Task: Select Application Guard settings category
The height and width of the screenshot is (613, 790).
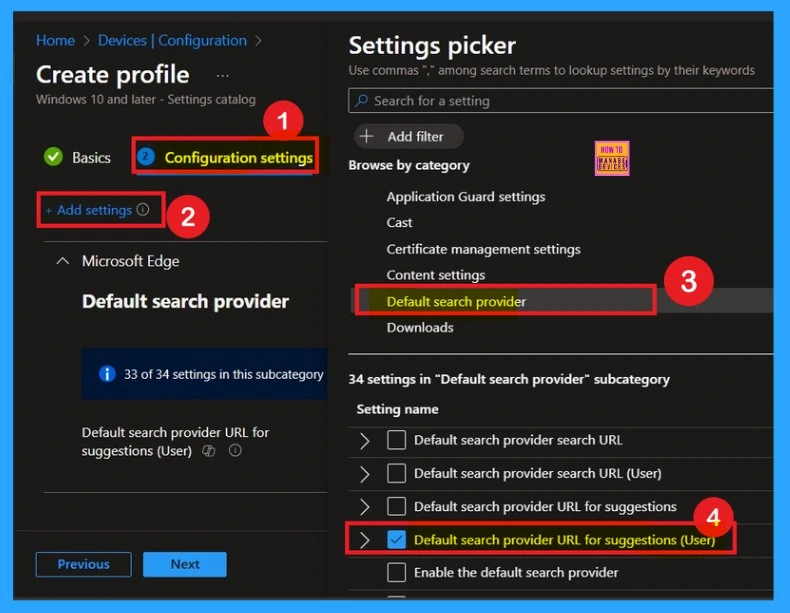Action: pos(466,196)
